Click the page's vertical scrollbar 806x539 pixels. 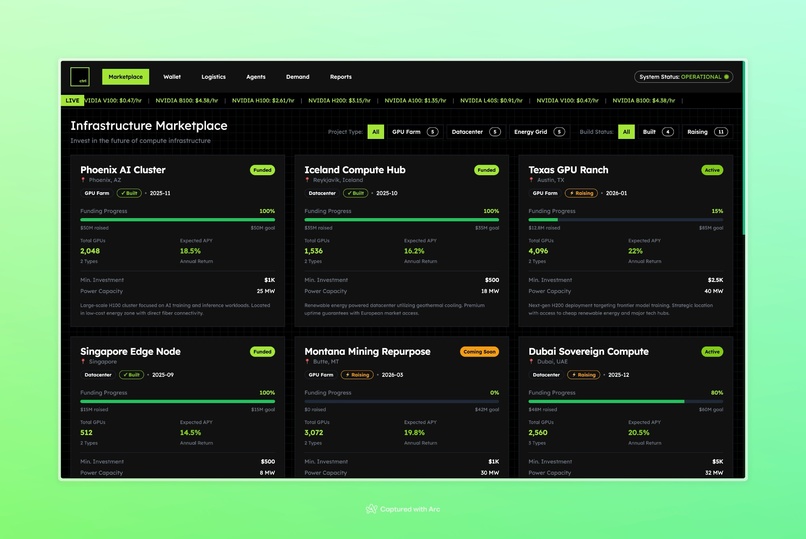tap(743, 149)
